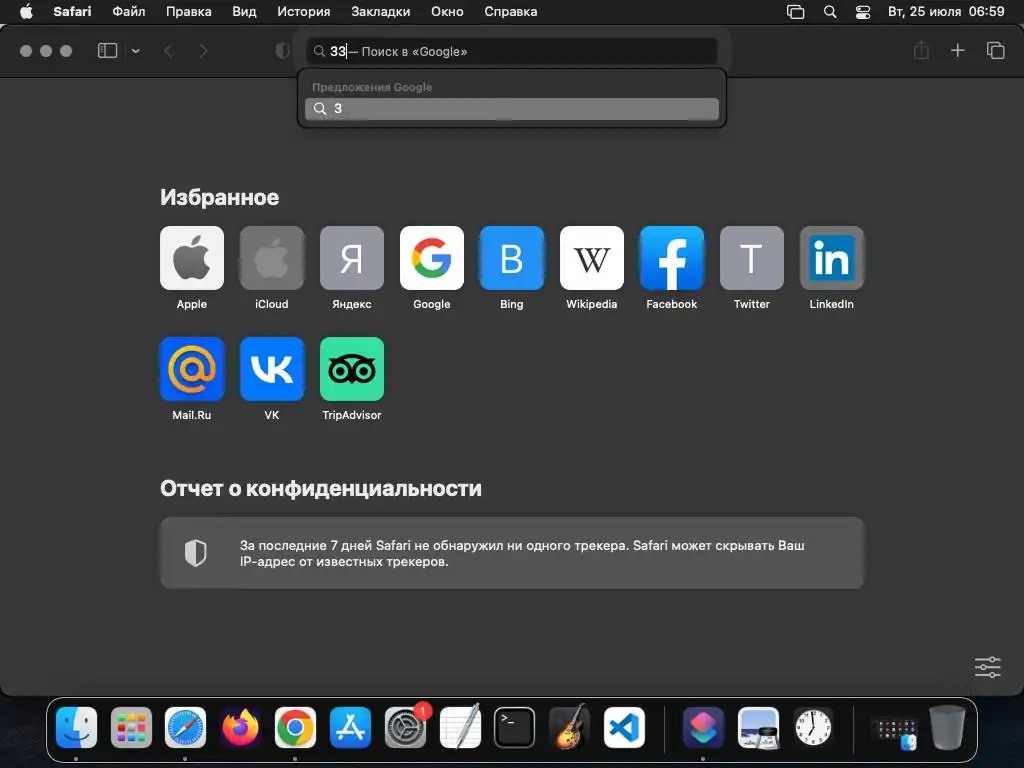Open the Закладки menu
The height and width of the screenshot is (768, 1024).
pos(381,12)
